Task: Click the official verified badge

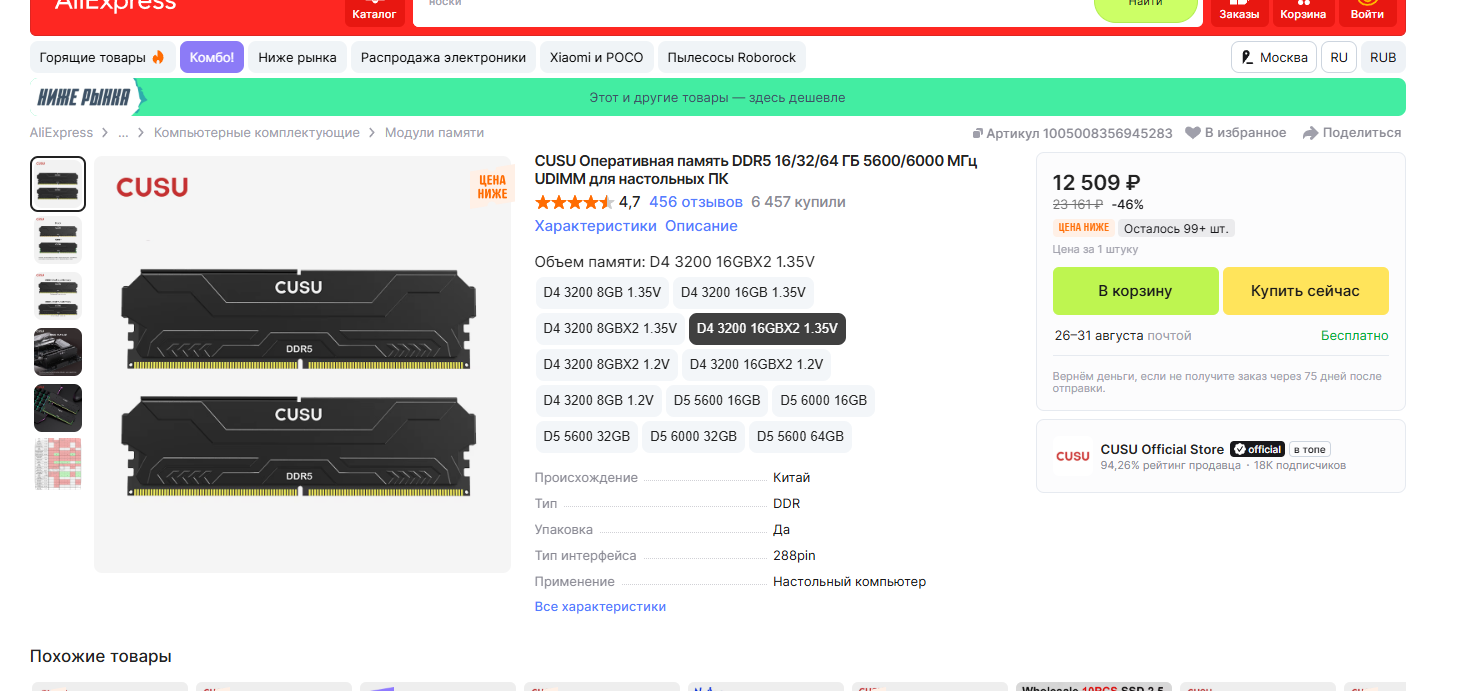Action: [x=1257, y=449]
